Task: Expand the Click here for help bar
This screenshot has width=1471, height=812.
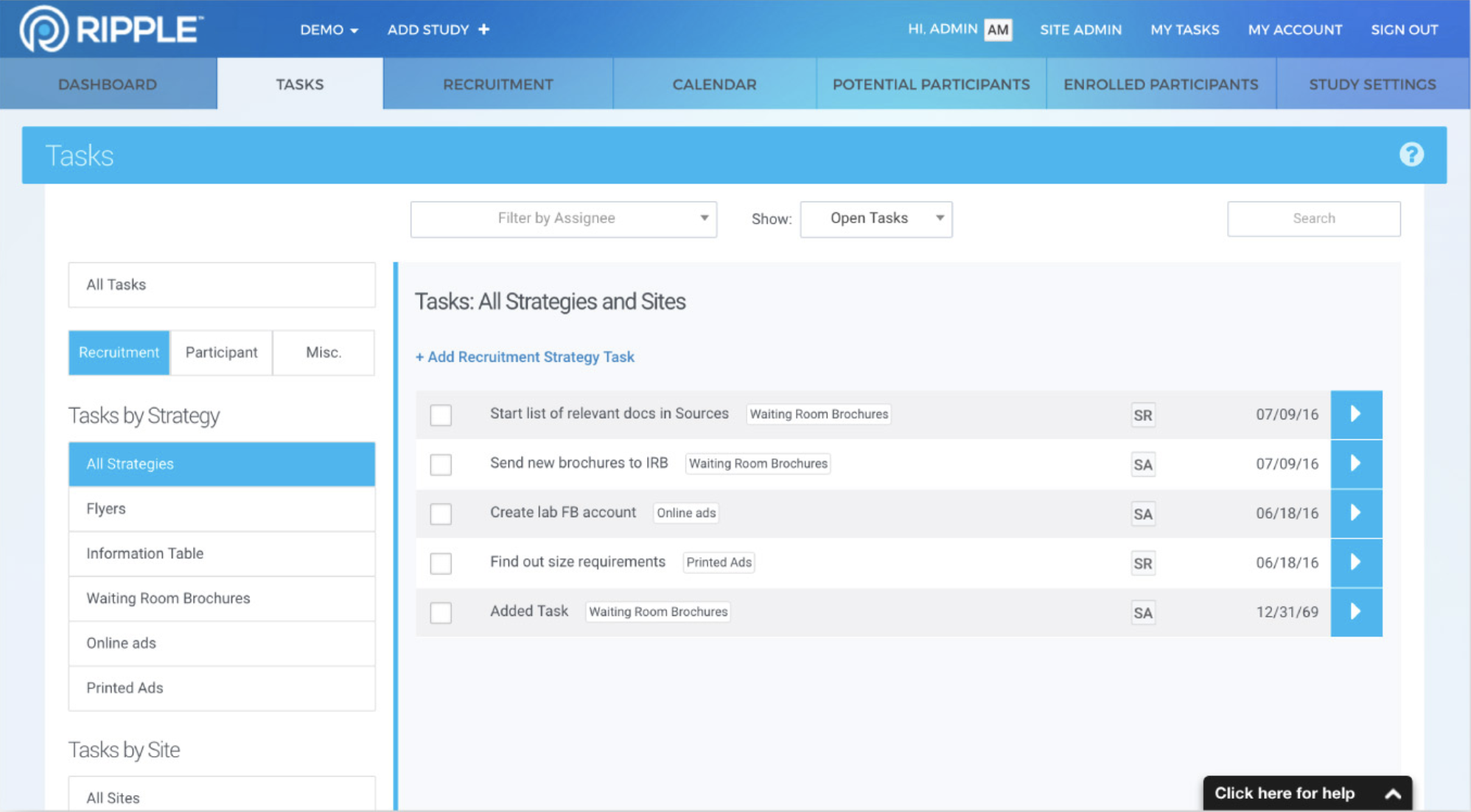Action: point(1307,793)
